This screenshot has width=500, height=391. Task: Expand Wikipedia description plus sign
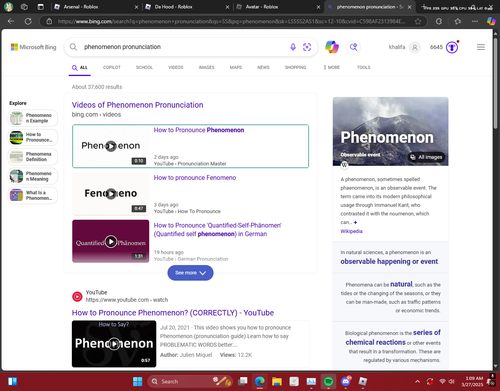pyautogui.click(x=355, y=222)
